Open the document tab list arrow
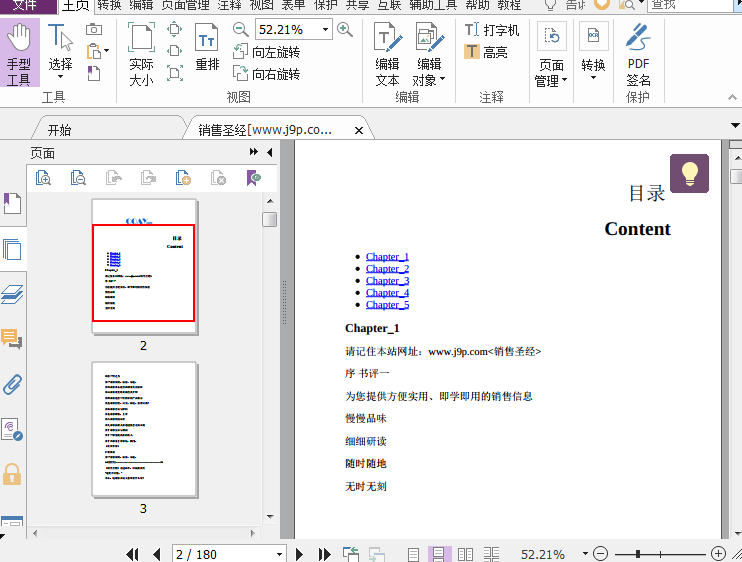The width and height of the screenshot is (742, 562). [735, 125]
